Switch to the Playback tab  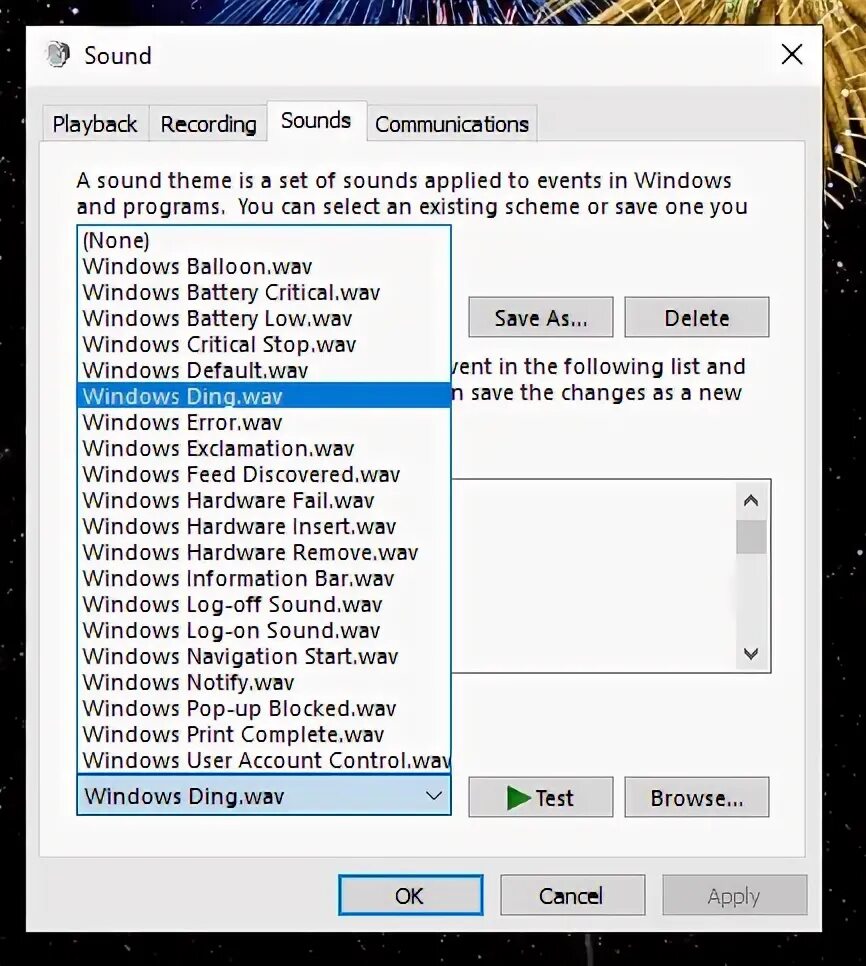[94, 123]
